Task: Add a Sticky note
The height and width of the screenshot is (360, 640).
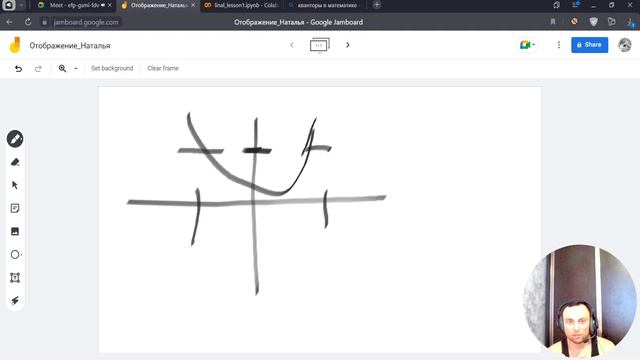Action: tap(15, 209)
